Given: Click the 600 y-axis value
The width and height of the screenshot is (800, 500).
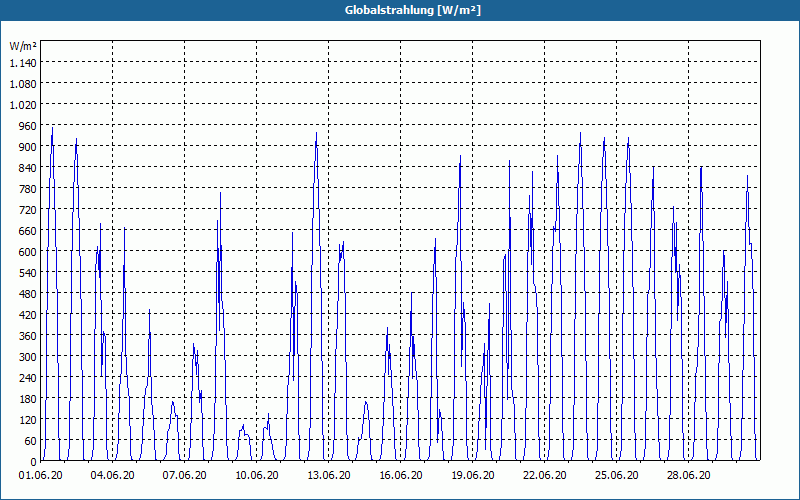Looking at the screenshot, I should tap(28, 252).
